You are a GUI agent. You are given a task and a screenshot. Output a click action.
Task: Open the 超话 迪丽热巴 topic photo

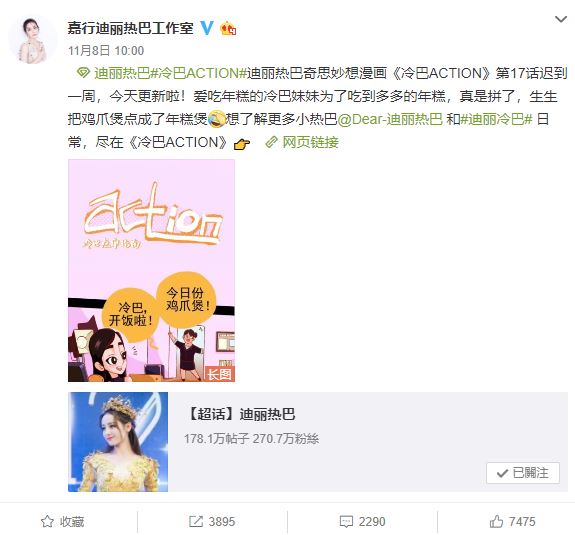[118, 442]
